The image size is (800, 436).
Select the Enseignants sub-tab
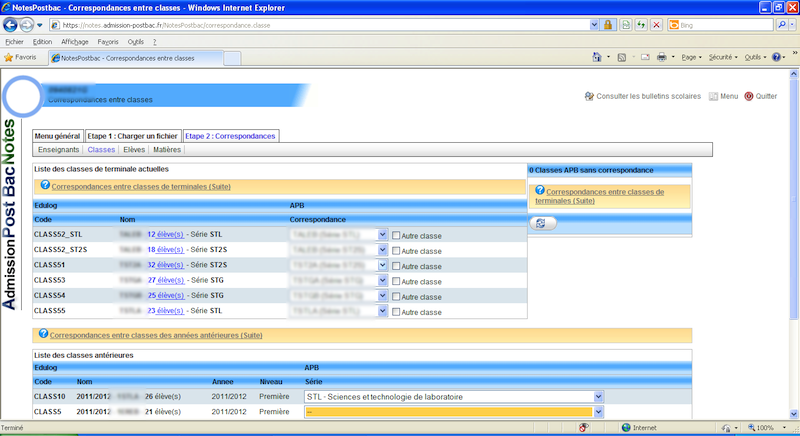click(x=58, y=150)
